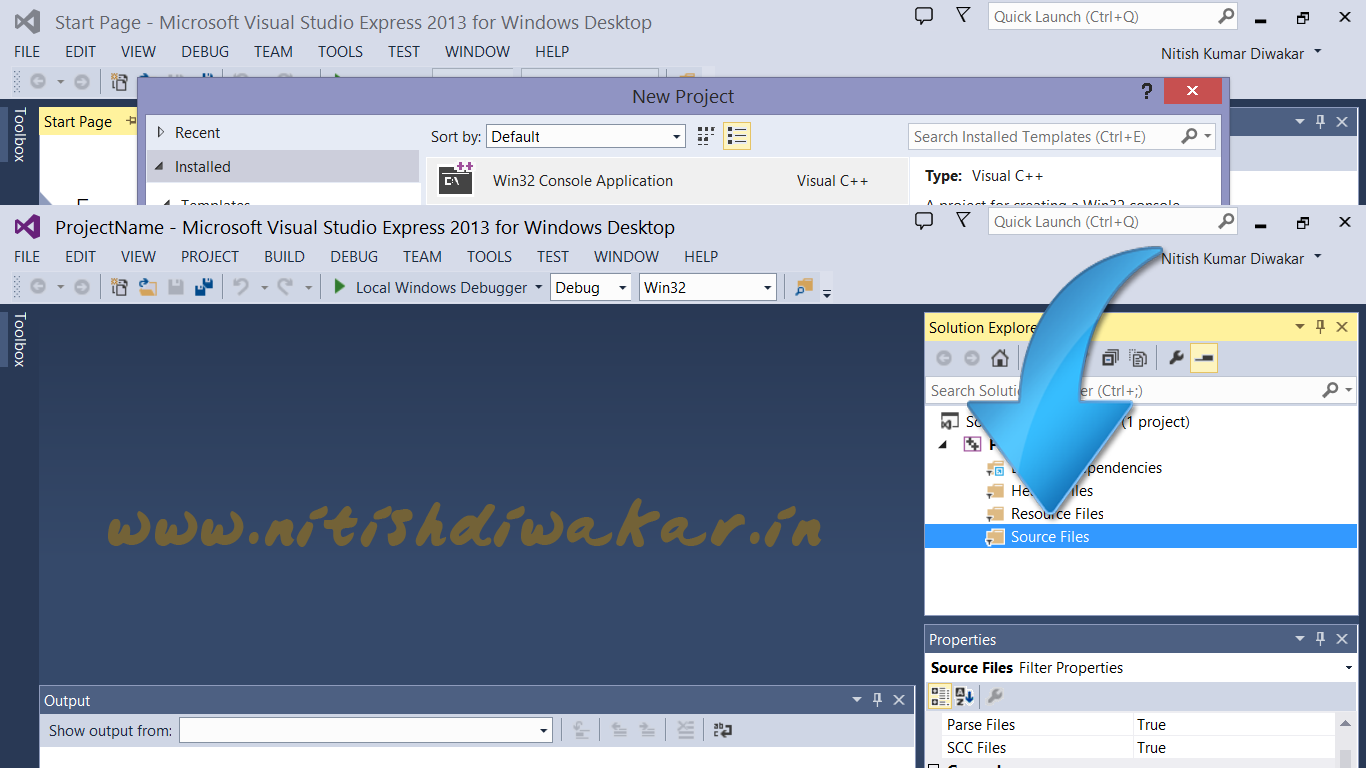Click the Back arrow in Solution Explorer toolbar
Image resolution: width=1366 pixels, height=768 pixels.
[944, 358]
